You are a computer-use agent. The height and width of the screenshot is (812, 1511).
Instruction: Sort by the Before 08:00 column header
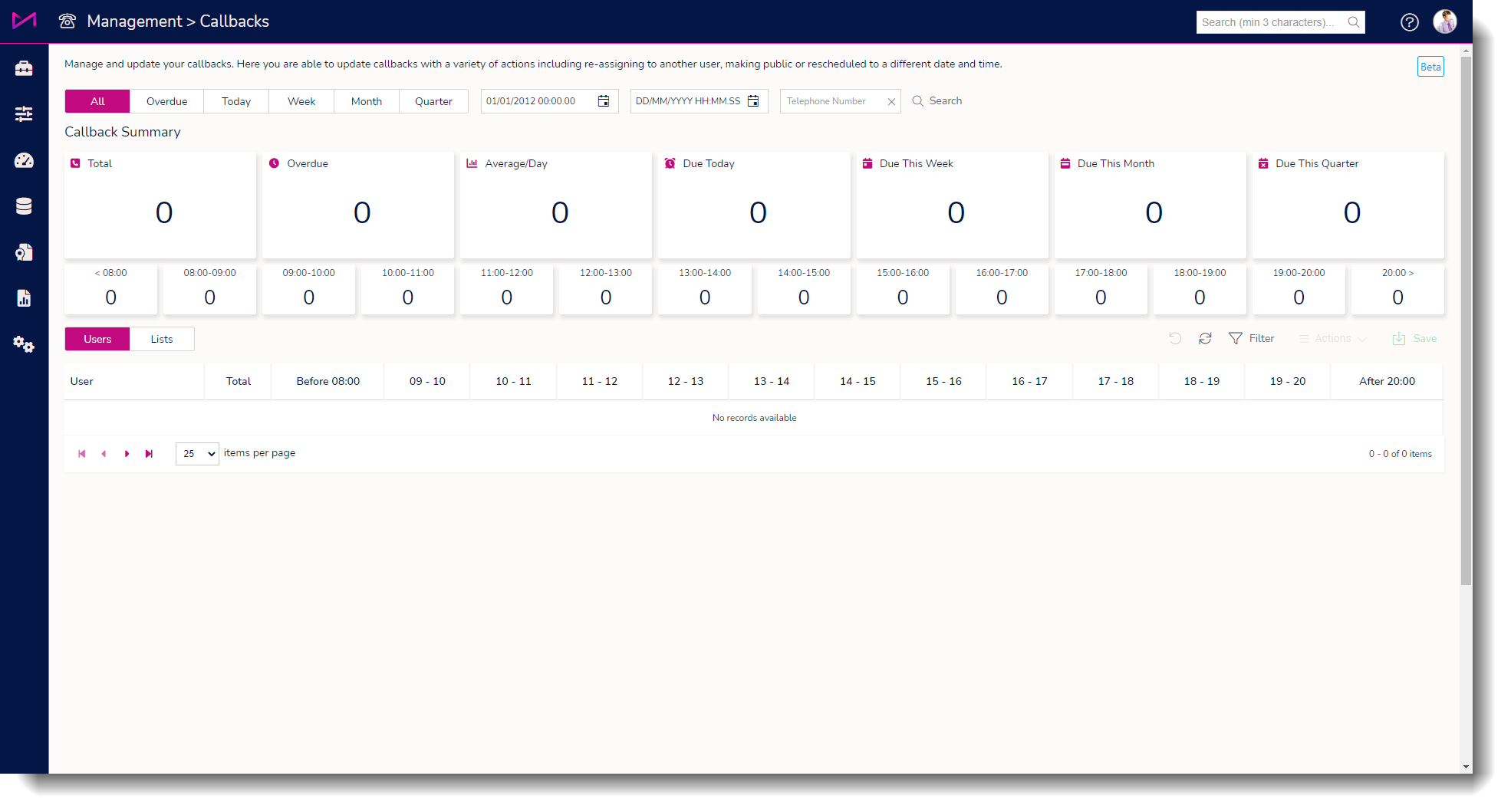click(328, 381)
